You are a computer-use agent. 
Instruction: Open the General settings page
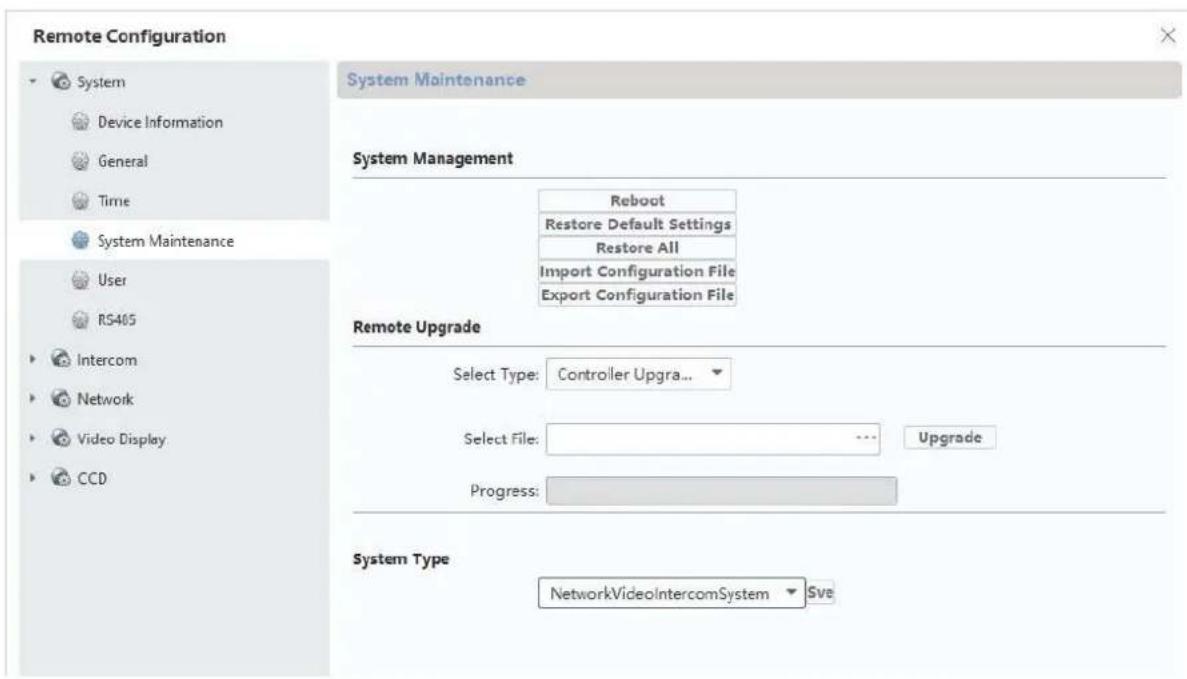click(123, 161)
